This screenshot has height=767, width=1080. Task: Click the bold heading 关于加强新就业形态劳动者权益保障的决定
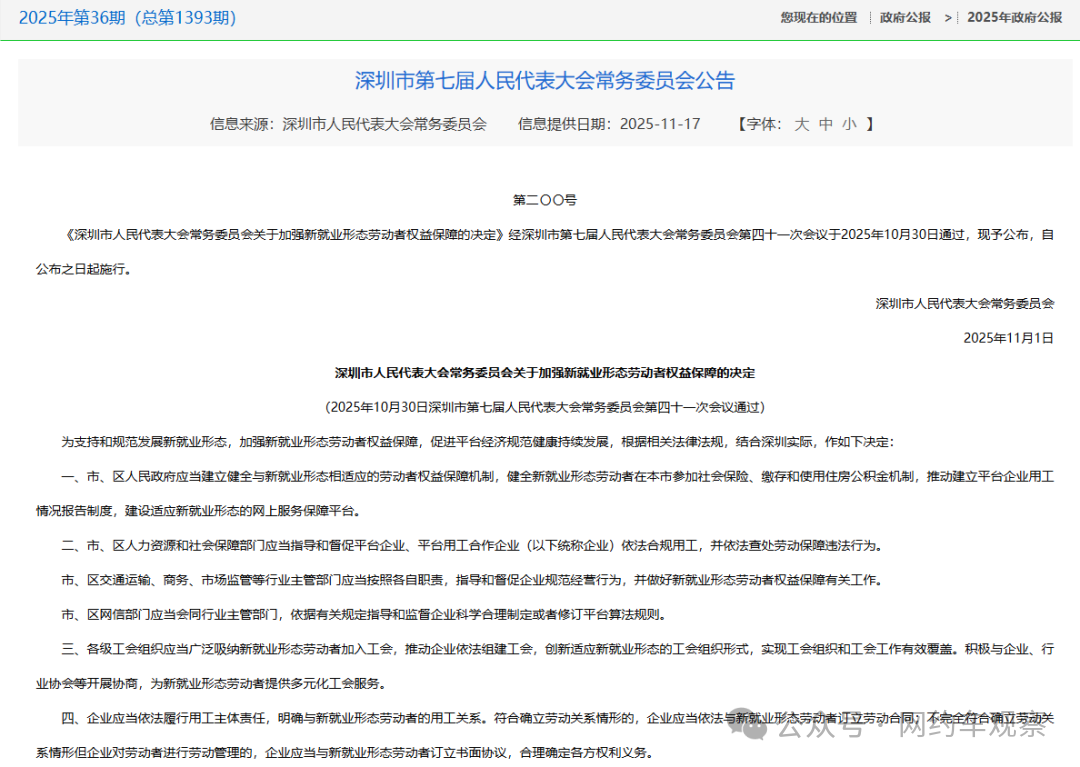point(545,373)
